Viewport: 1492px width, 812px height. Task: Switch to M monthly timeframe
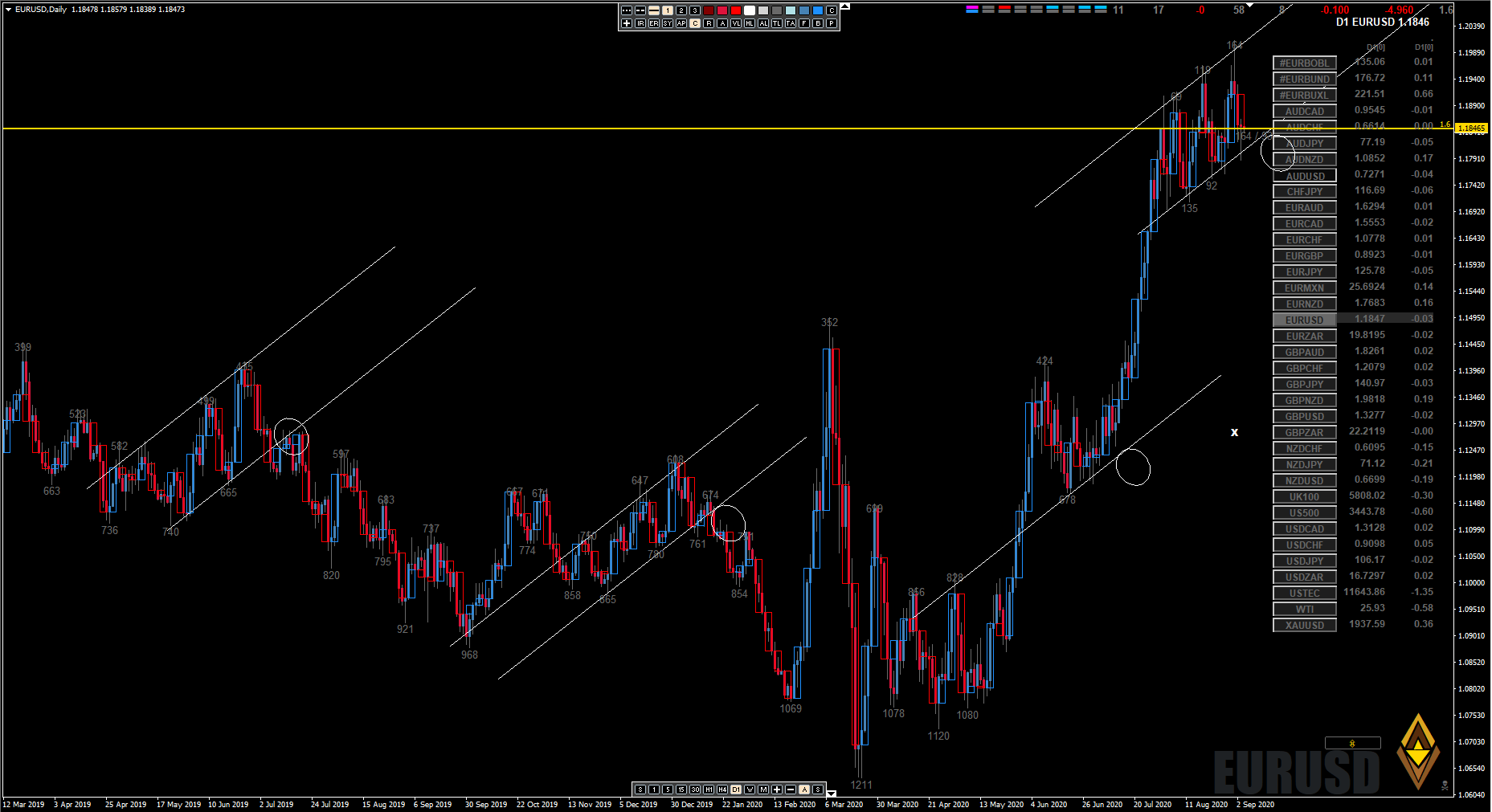763,790
